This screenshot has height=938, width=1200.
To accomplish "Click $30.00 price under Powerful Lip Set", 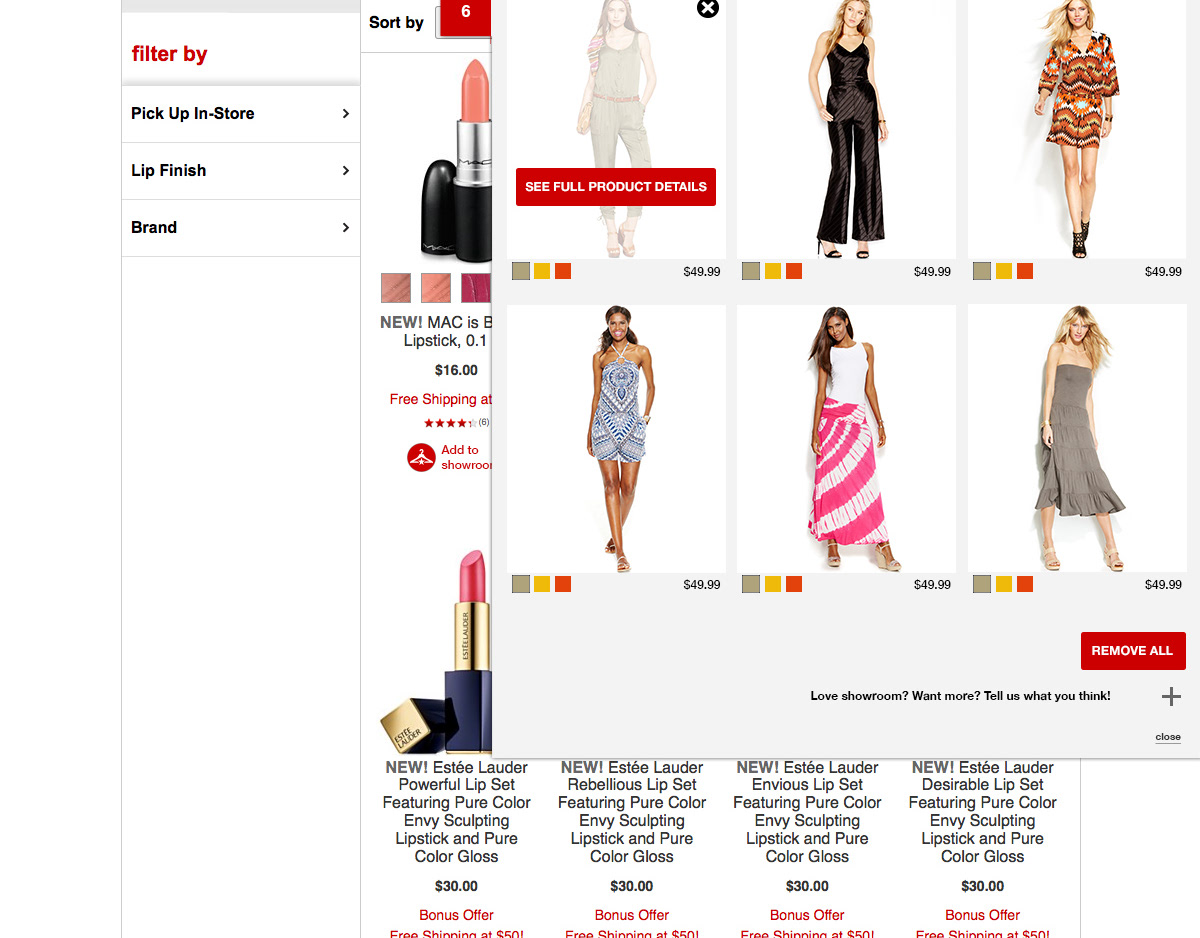I will (x=457, y=886).
